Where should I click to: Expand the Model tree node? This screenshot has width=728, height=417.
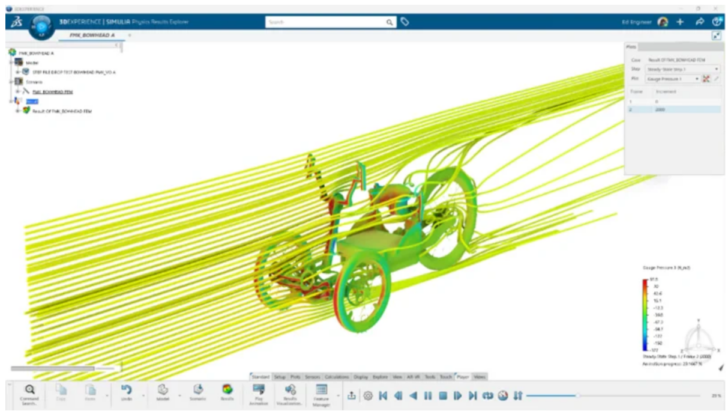click(x=11, y=62)
